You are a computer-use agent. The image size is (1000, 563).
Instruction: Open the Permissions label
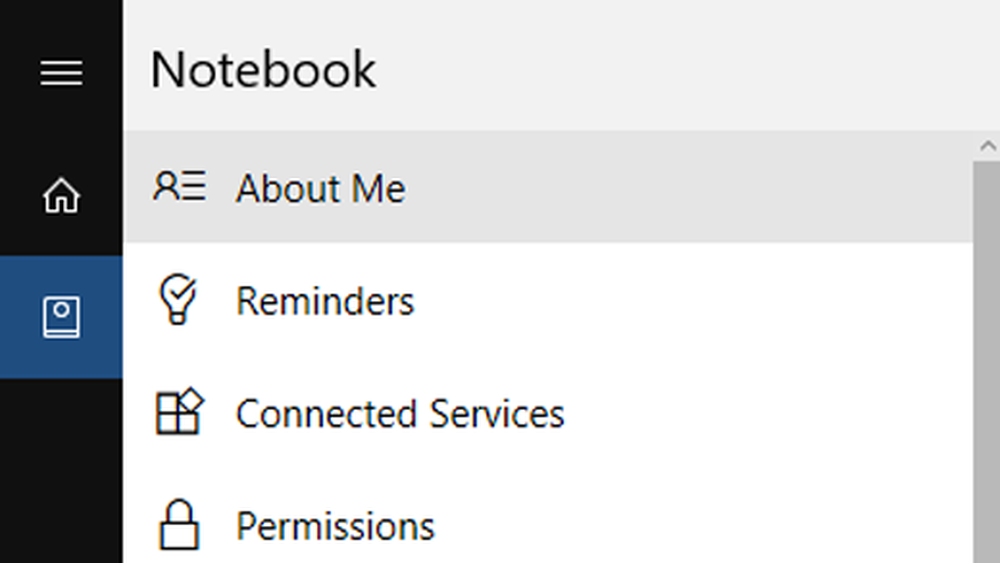pyautogui.click(x=335, y=527)
